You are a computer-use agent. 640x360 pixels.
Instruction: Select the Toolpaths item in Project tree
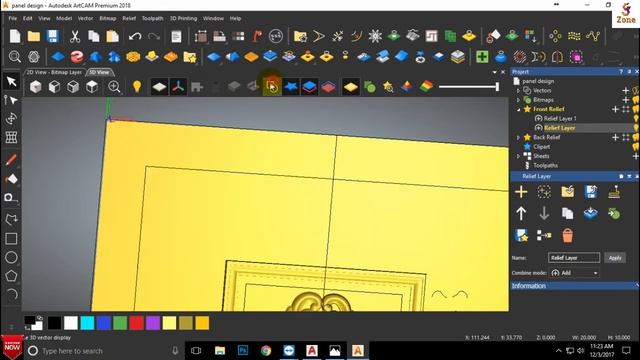(x=545, y=165)
